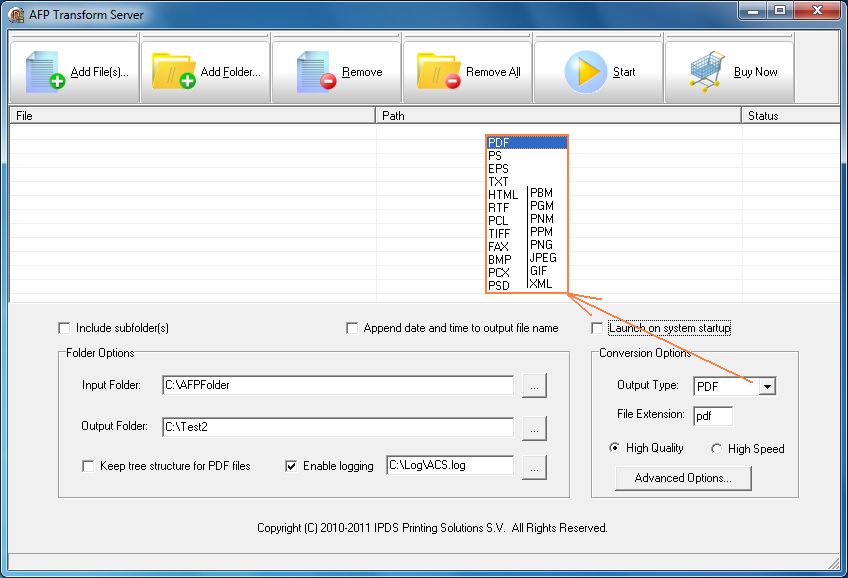Image resolution: width=848 pixels, height=578 pixels.
Task: Select the High Speed radio button
Action: pyautogui.click(x=717, y=449)
